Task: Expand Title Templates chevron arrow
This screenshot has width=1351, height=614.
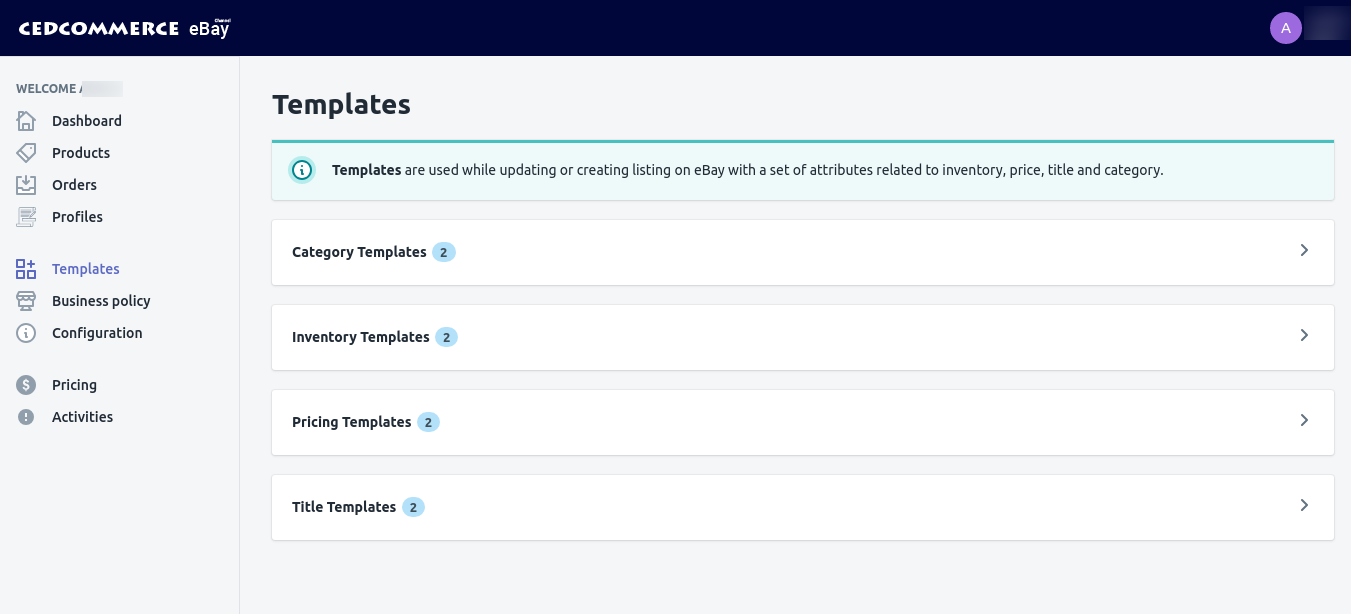Action: pyautogui.click(x=1304, y=505)
